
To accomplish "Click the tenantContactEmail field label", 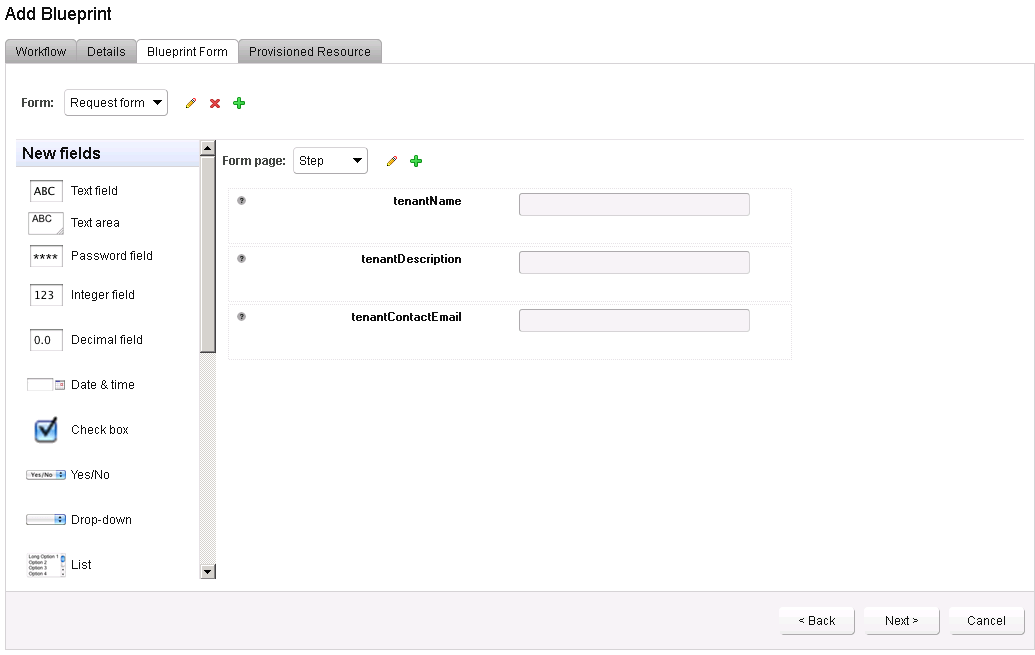I will click(406, 318).
